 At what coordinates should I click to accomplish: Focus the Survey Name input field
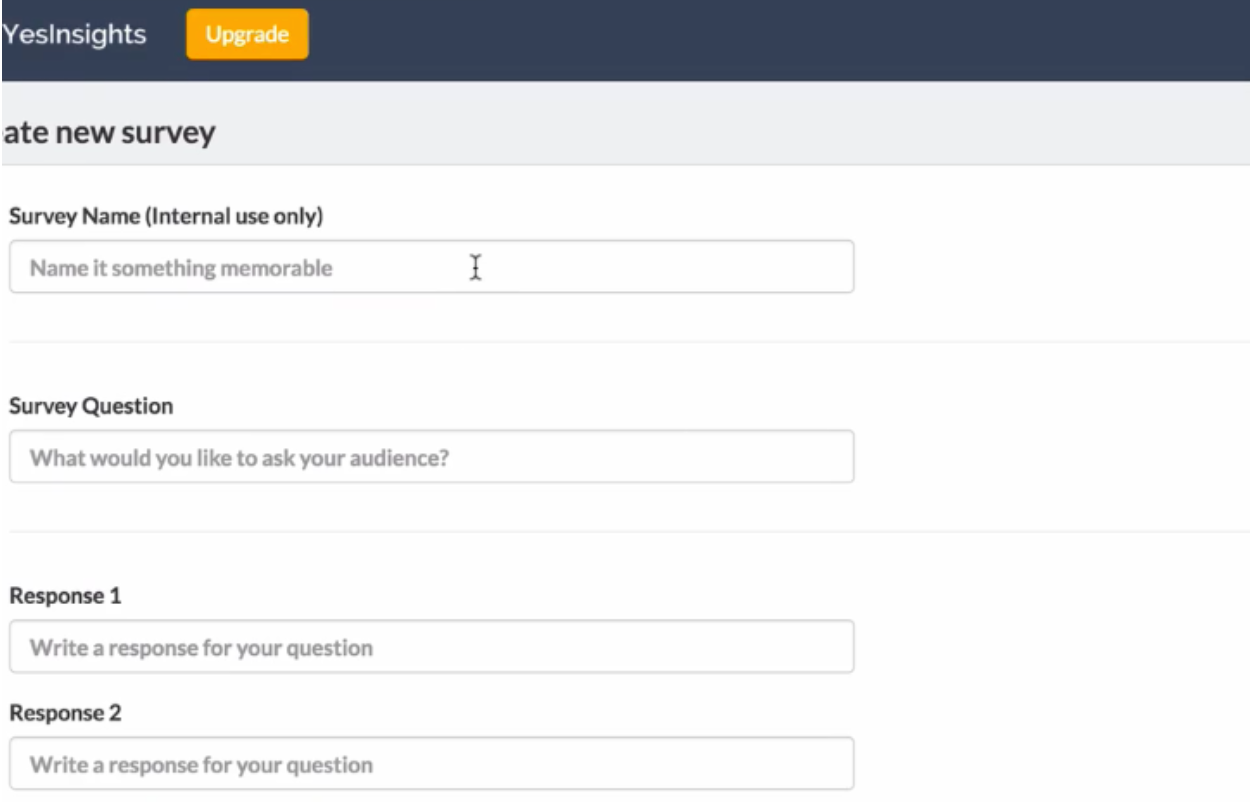click(x=432, y=267)
